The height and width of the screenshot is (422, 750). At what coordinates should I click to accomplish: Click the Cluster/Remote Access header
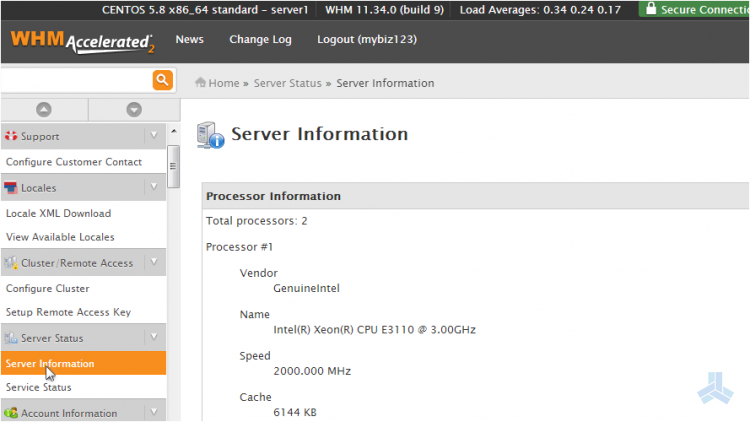coord(83,263)
